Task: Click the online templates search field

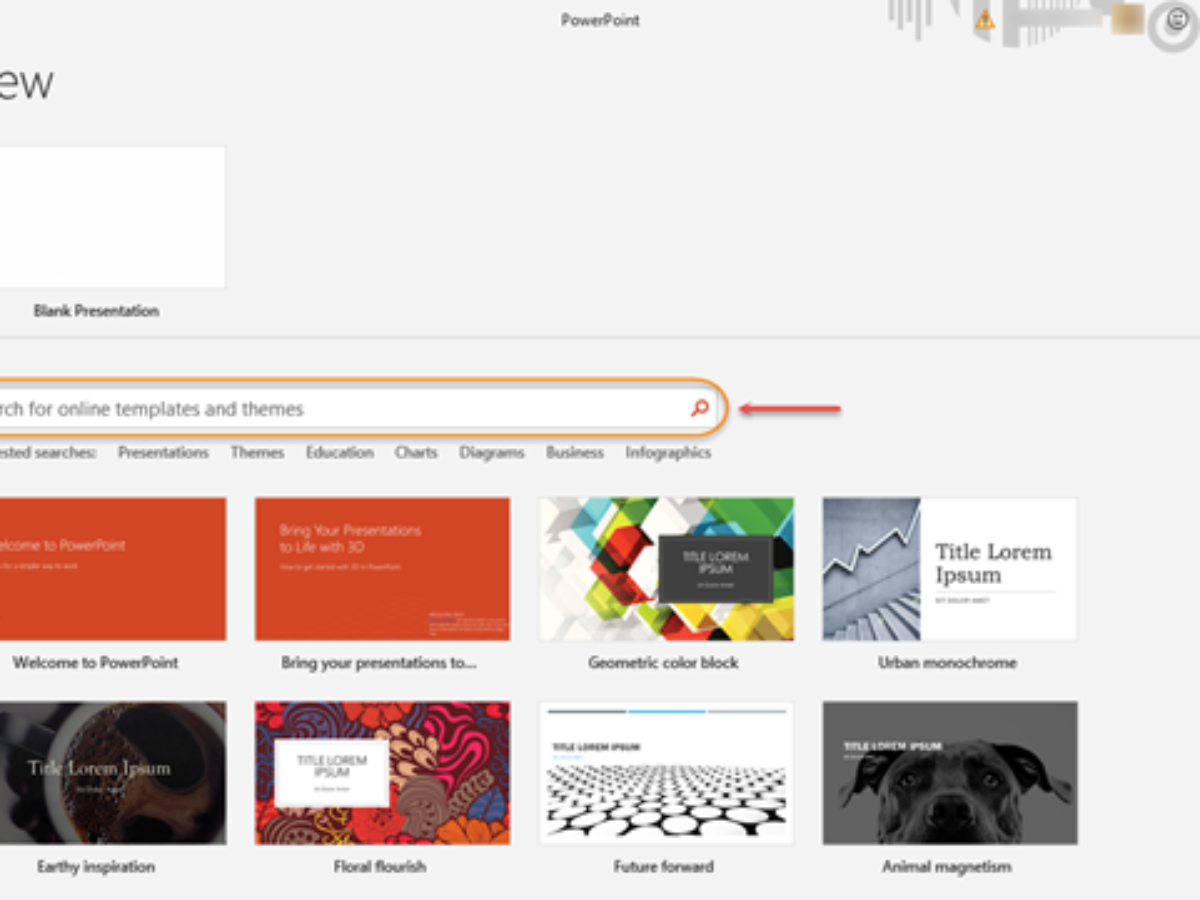Action: pos(358,408)
